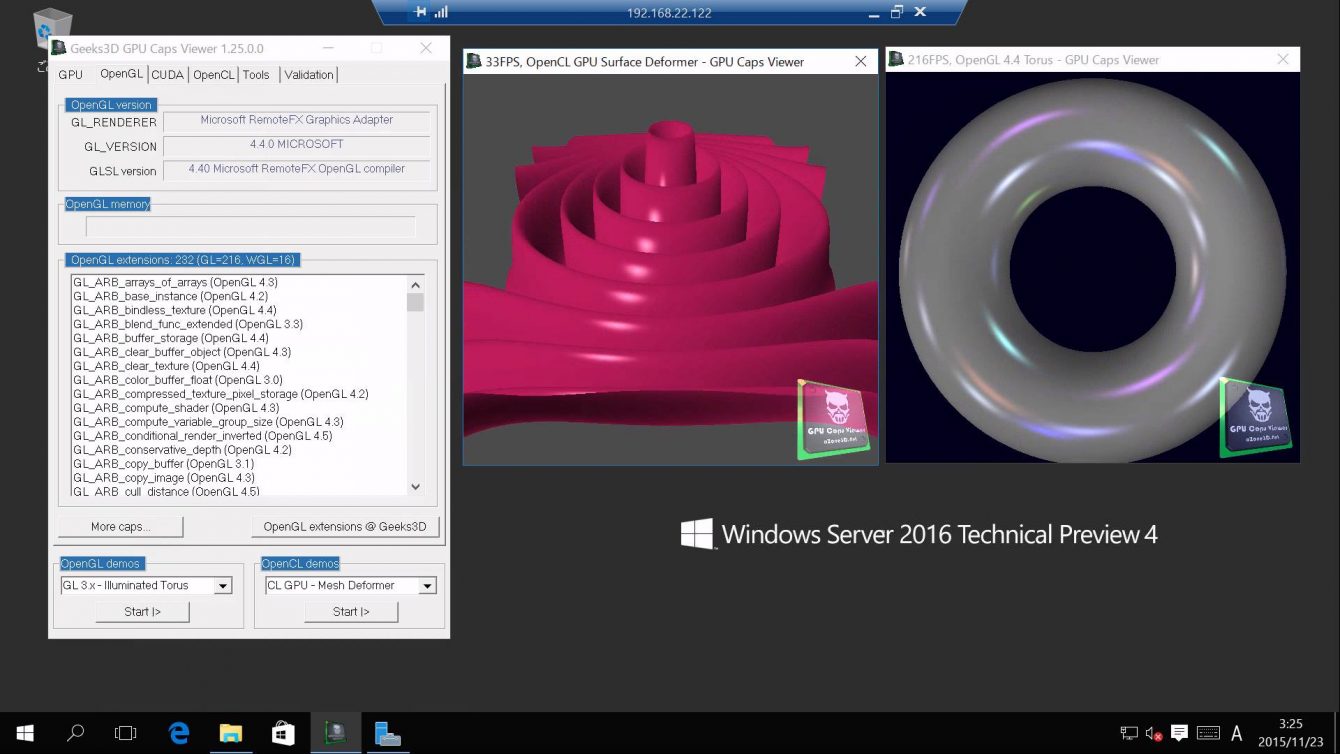1340x754 pixels.
Task: Select GL_ARB_copy_image extension
Action: [163, 479]
